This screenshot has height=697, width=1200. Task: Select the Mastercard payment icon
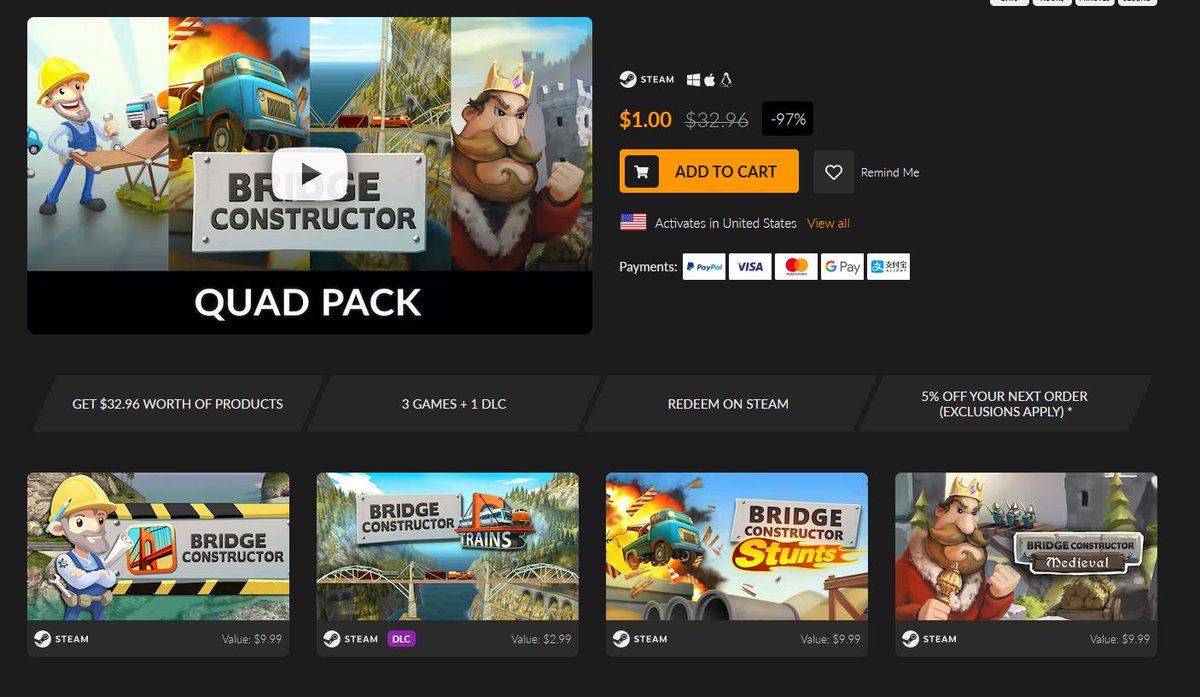796,266
